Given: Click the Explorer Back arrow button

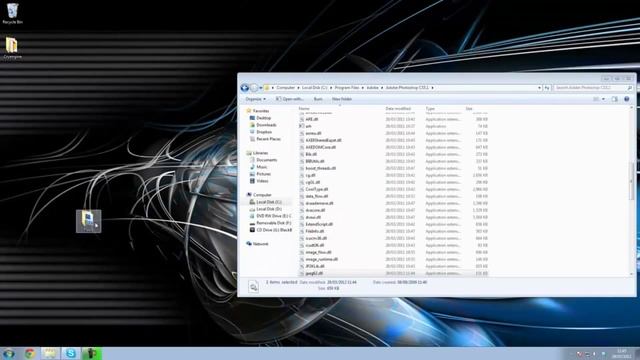Looking at the screenshot, I should 244,88.
